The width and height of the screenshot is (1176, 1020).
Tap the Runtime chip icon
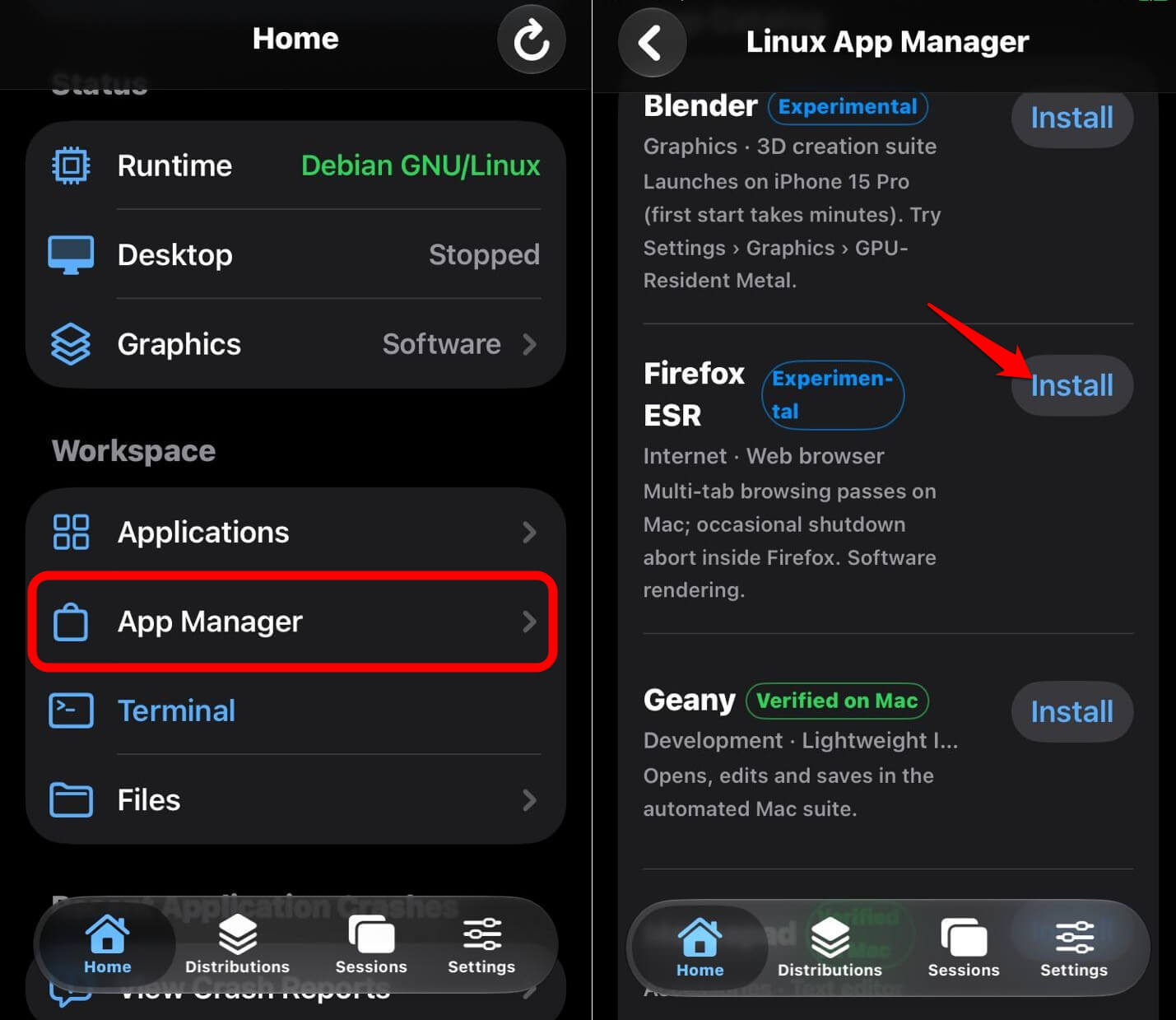[x=72, y=165]
